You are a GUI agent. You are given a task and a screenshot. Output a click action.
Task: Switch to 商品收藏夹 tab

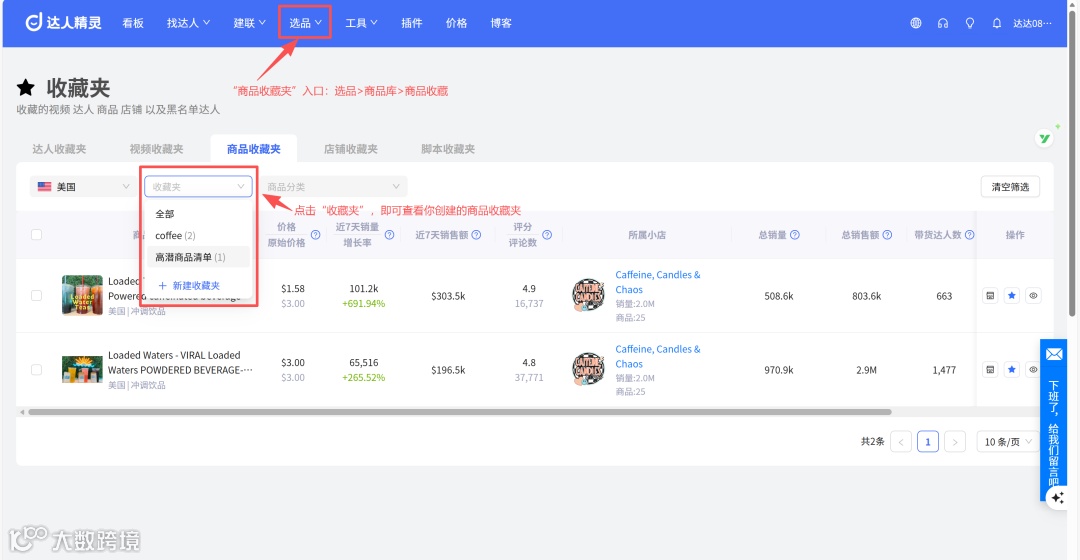click(253, 149)
